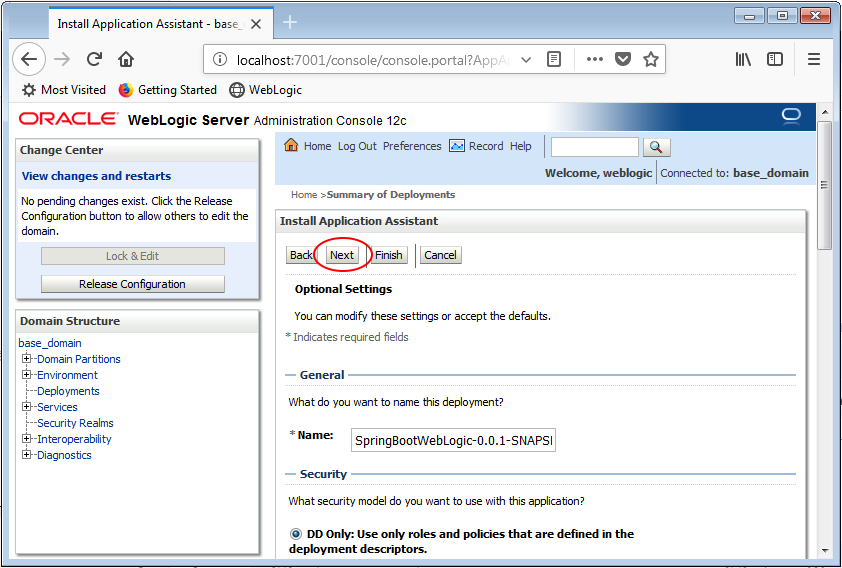Click Lock & Edit button
The width and height of the screenshot is (842, 568).
(x=133, y=256)
